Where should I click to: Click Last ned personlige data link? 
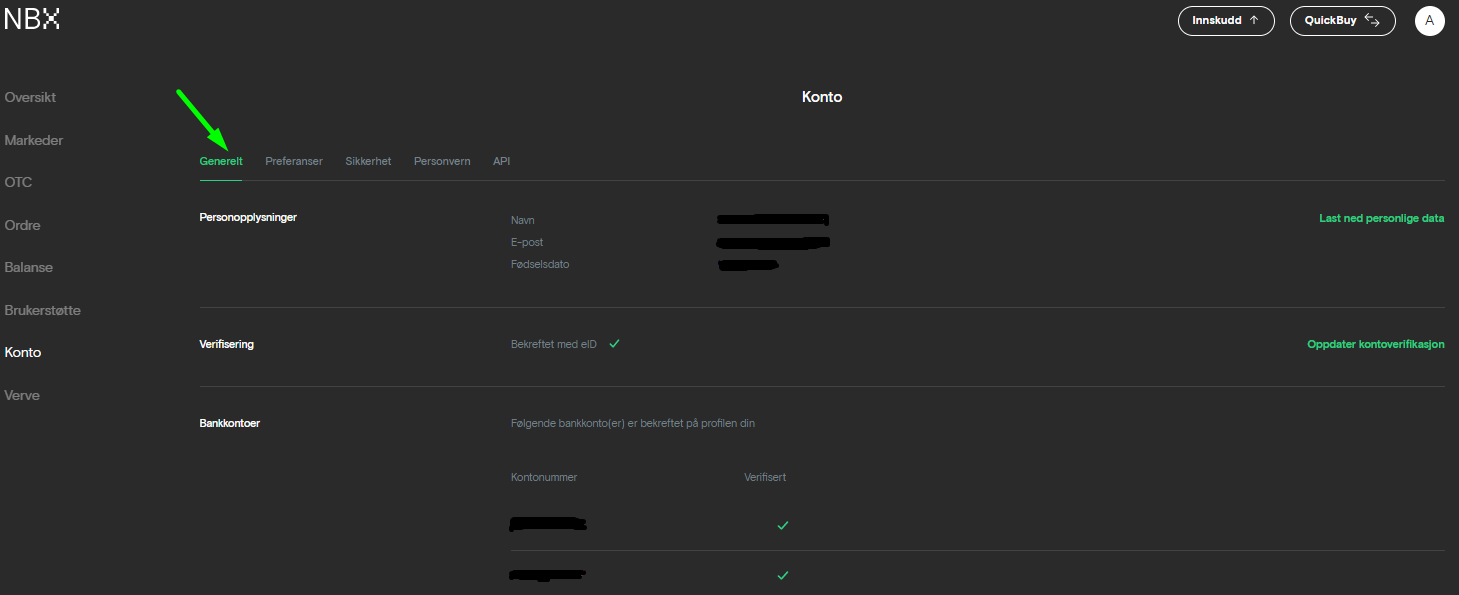[1382, 218]
